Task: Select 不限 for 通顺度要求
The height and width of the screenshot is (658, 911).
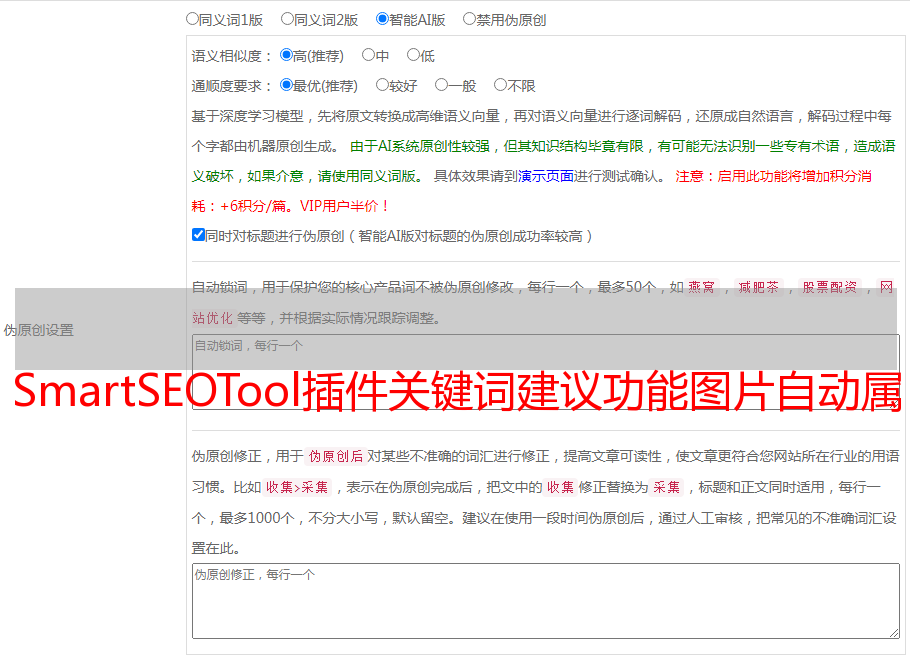Action: pyautogui.click(x=500, y=85)
